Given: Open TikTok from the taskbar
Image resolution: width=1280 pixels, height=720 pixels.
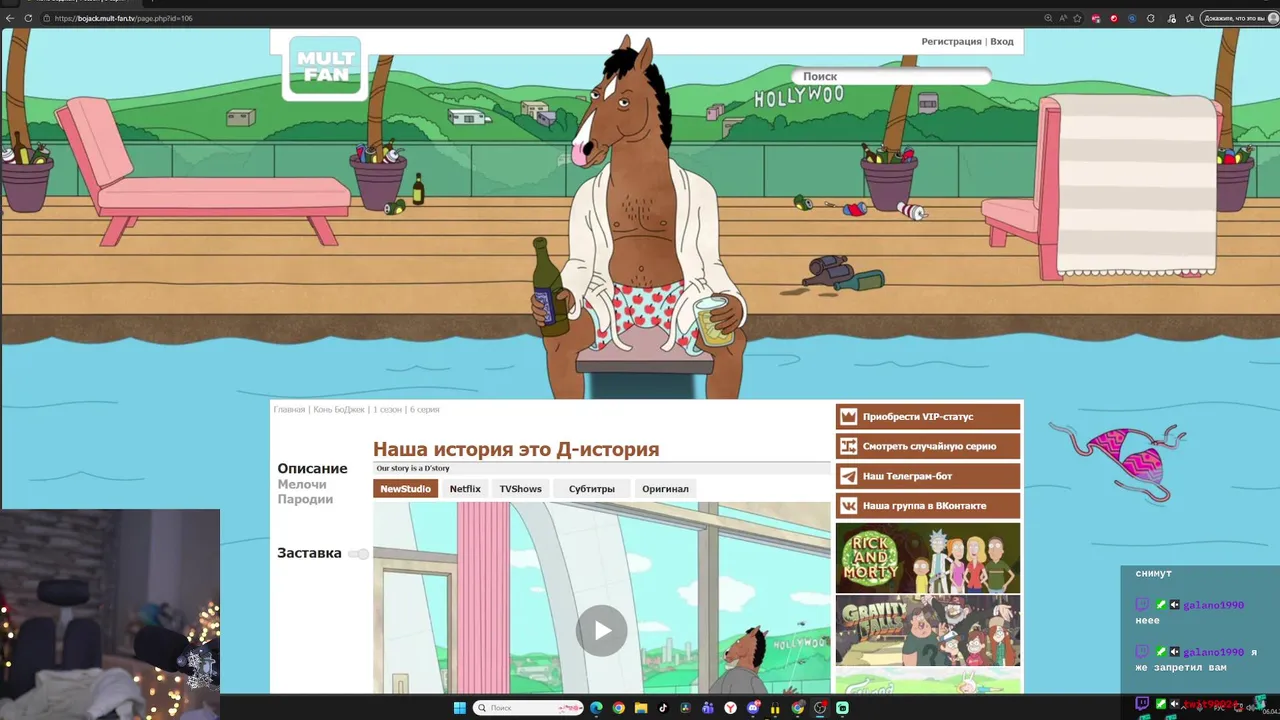Looking at the screenshot, I should [x=663, y=708].
